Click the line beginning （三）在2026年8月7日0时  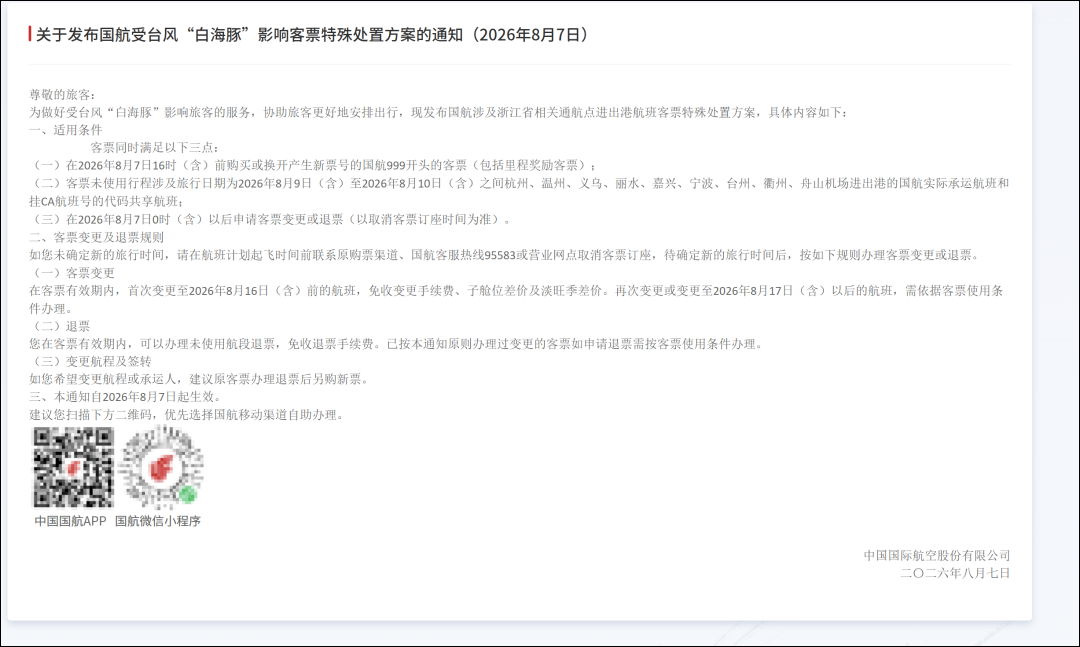click(271, 219)
